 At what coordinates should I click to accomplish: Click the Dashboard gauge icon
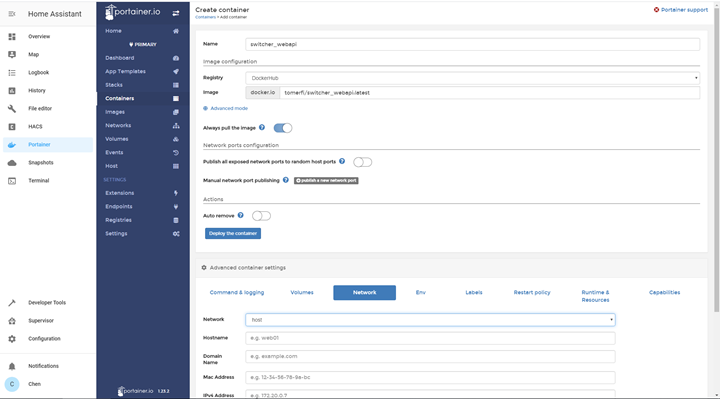tap(176, 58)
